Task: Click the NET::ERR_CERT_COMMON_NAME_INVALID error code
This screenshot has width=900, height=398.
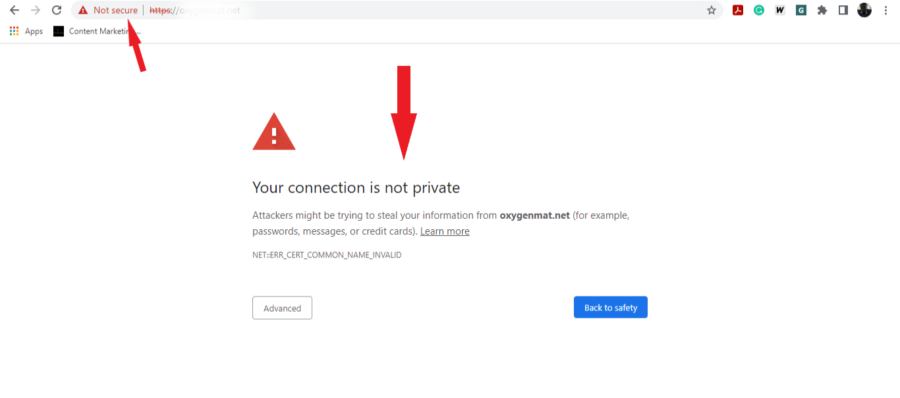Action: 327,255
